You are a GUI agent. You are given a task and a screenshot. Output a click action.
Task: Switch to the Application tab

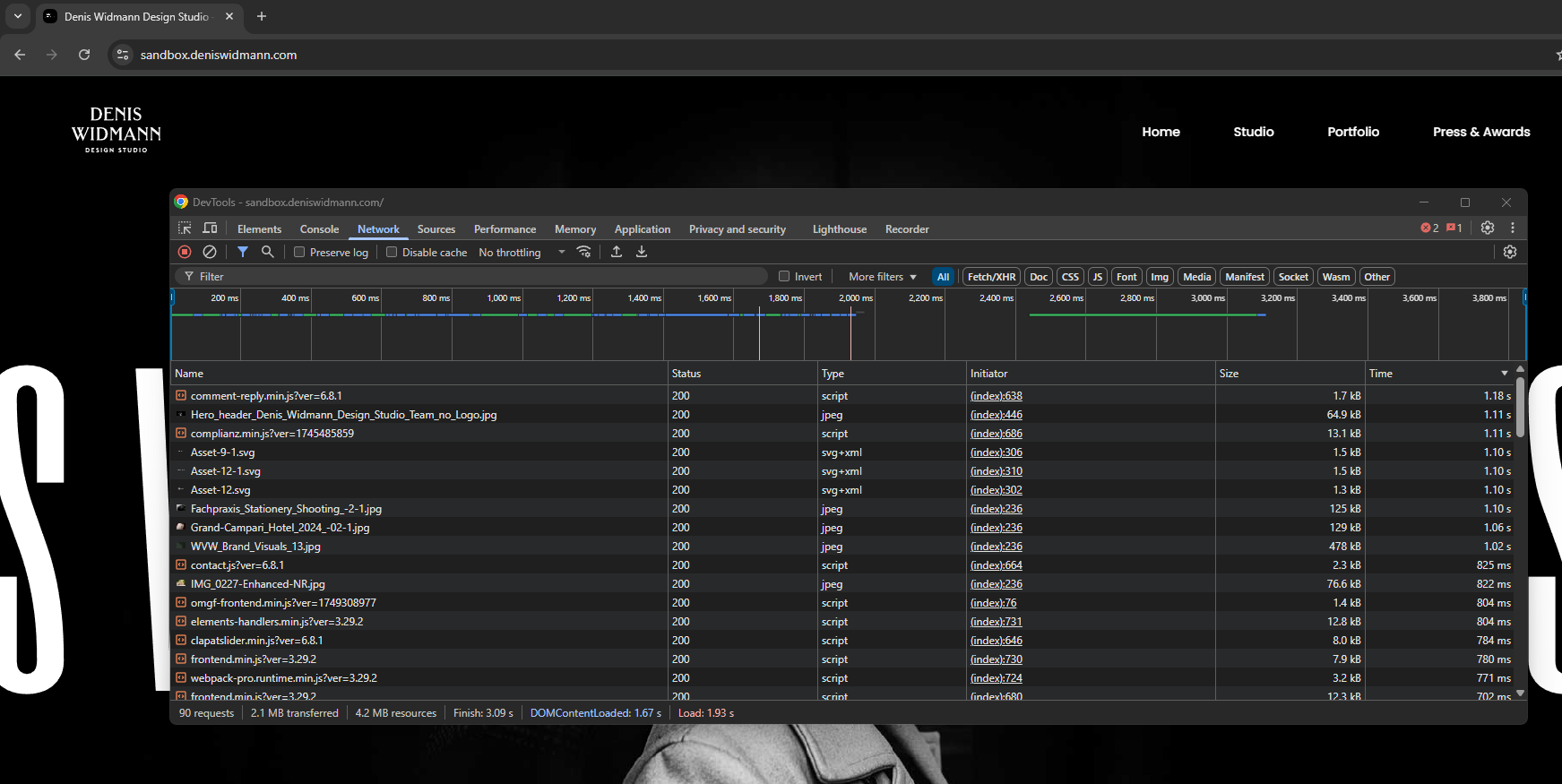[643, 229]
